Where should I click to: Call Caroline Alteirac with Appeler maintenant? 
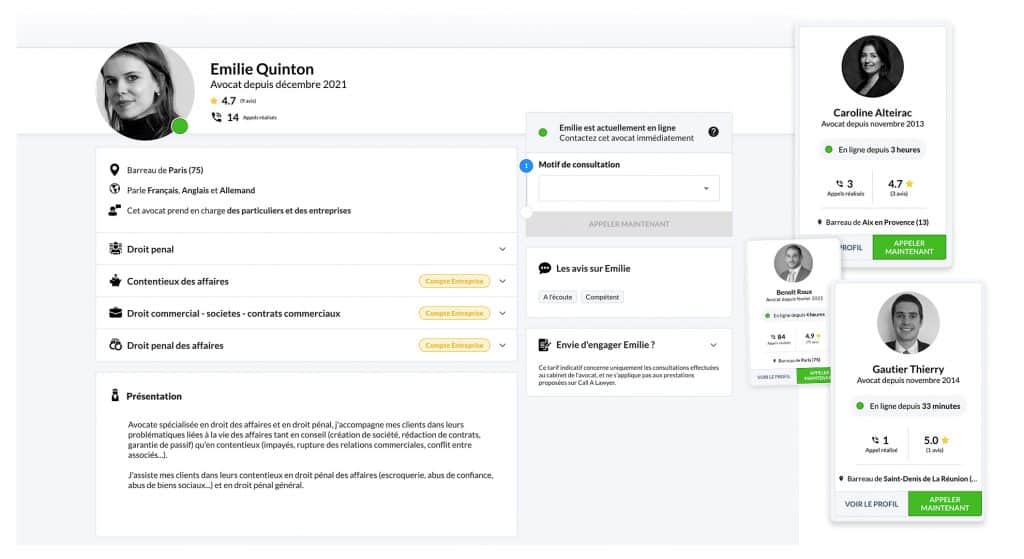[x=909, y=247]
